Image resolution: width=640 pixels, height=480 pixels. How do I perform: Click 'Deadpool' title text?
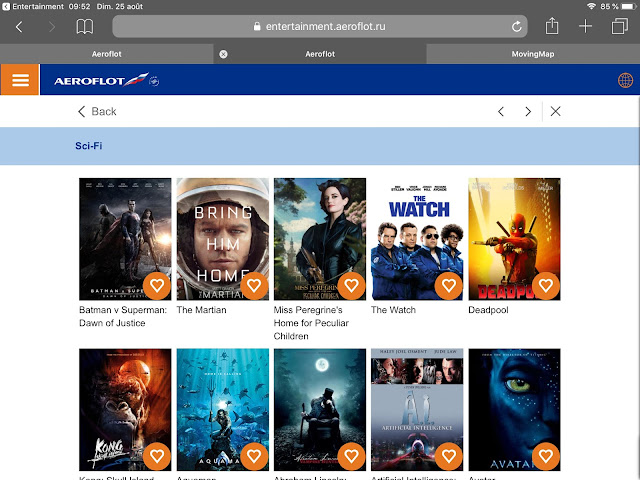tap(488, 310)
